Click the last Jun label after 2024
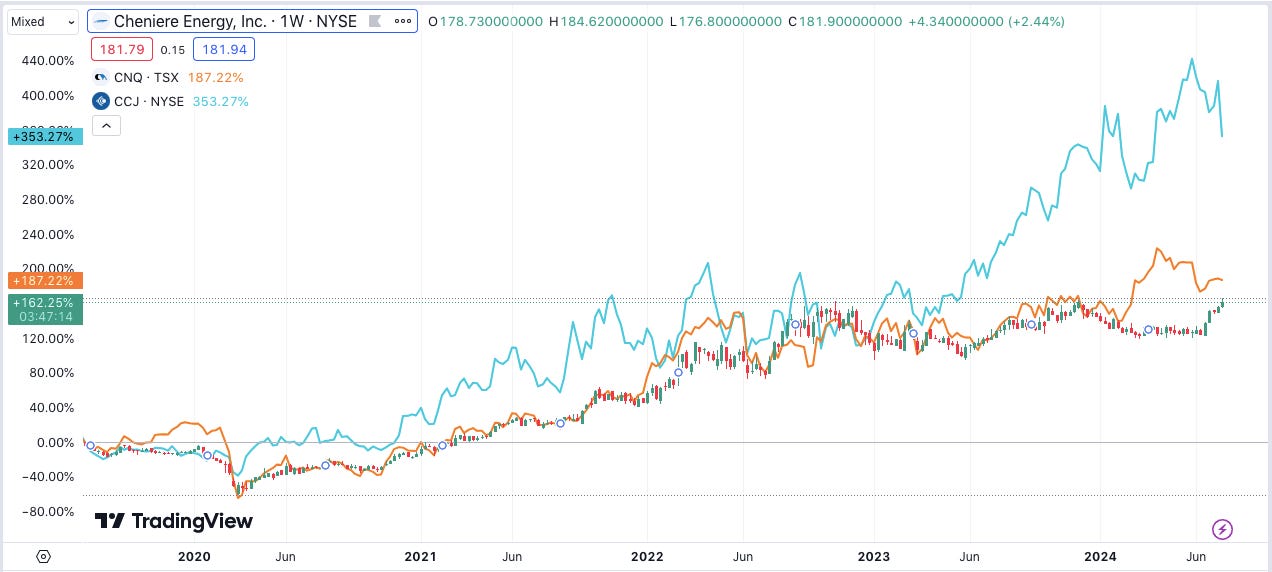The height and width of the screenshot is (572, 1272). pyautogui.click(x=1196, y=555)
